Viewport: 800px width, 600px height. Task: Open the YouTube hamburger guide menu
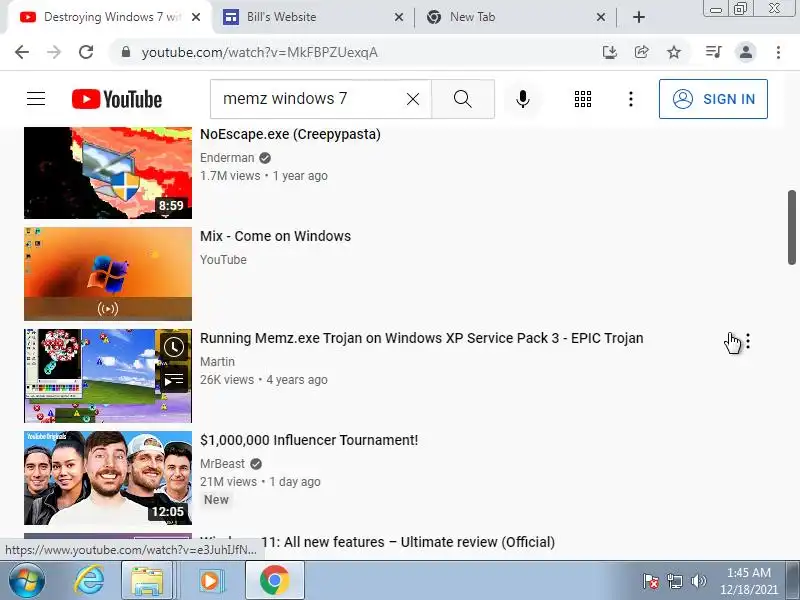pyautogui.click(x=36, y=98)
